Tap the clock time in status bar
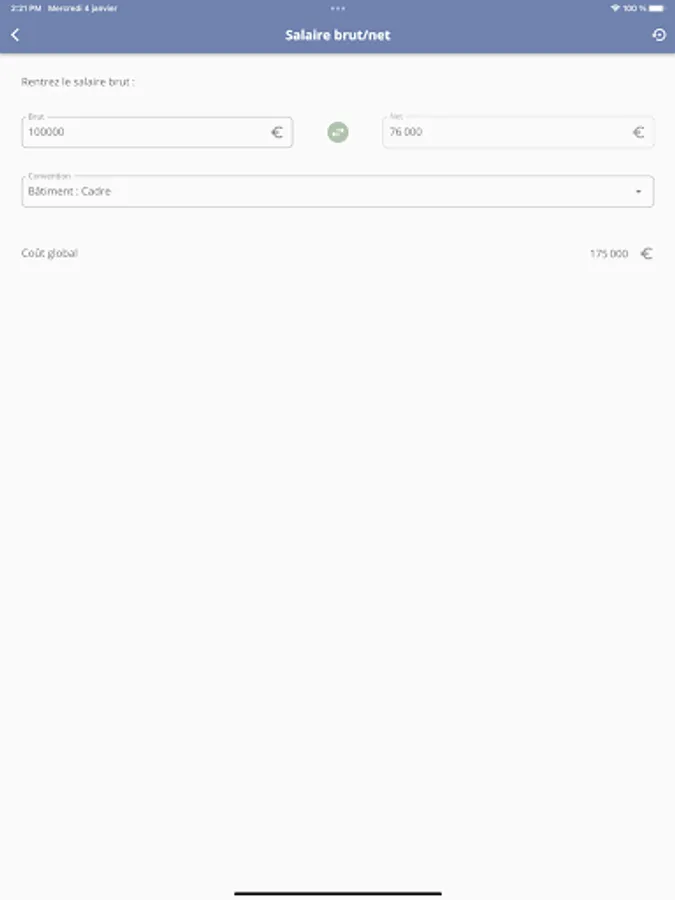The height and width of the screenshot is (900, 675). (26, 8)
